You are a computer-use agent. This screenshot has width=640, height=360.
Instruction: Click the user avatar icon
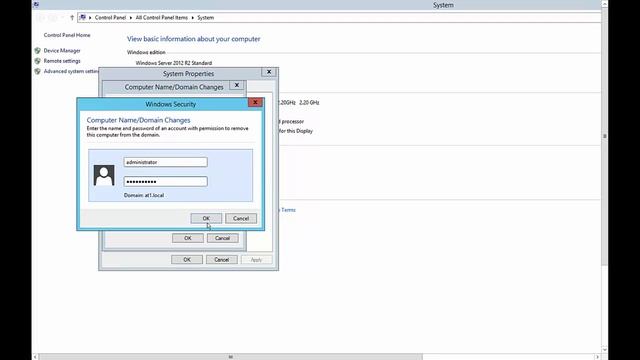tap(104, 176)
